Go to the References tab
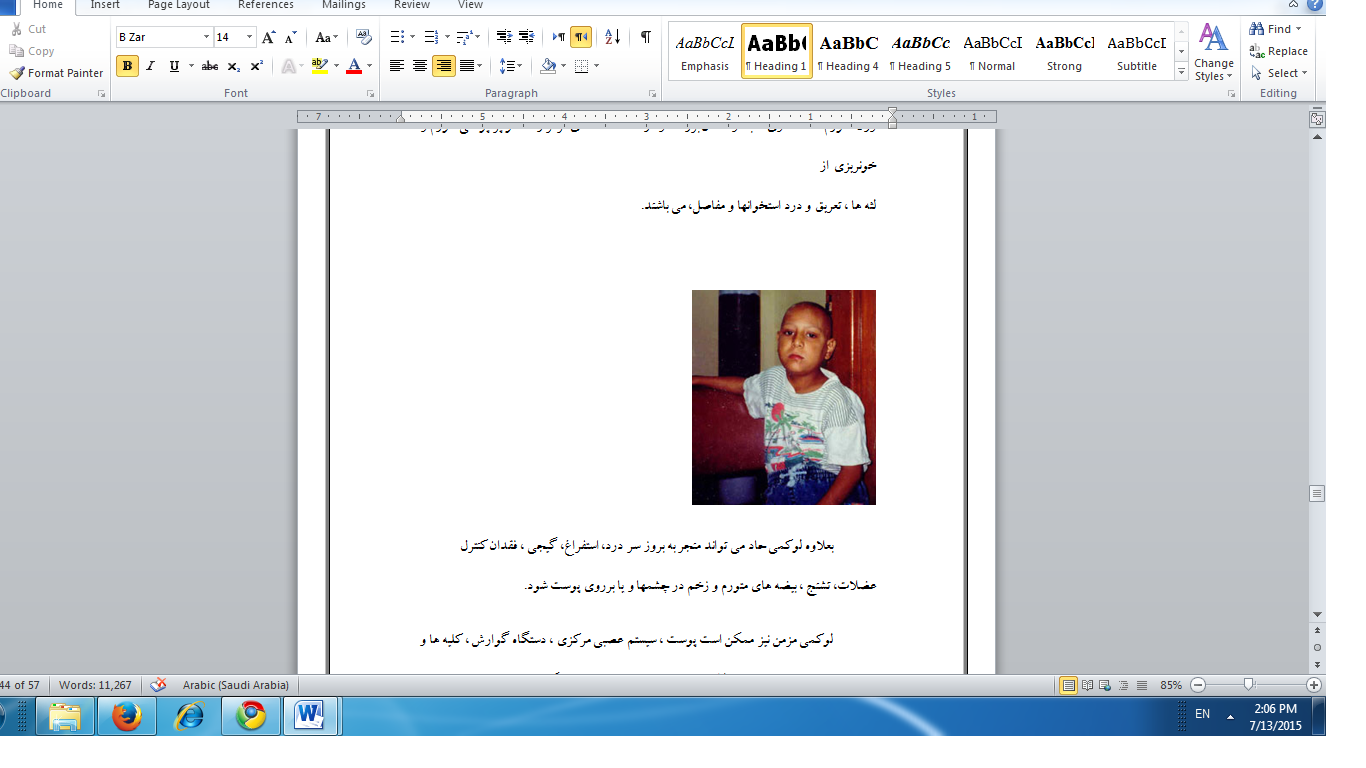 click(266, 5)
